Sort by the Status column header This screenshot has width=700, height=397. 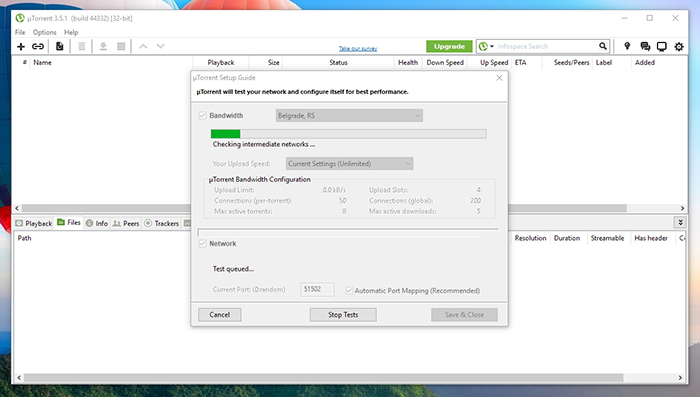tap(338, 63)
